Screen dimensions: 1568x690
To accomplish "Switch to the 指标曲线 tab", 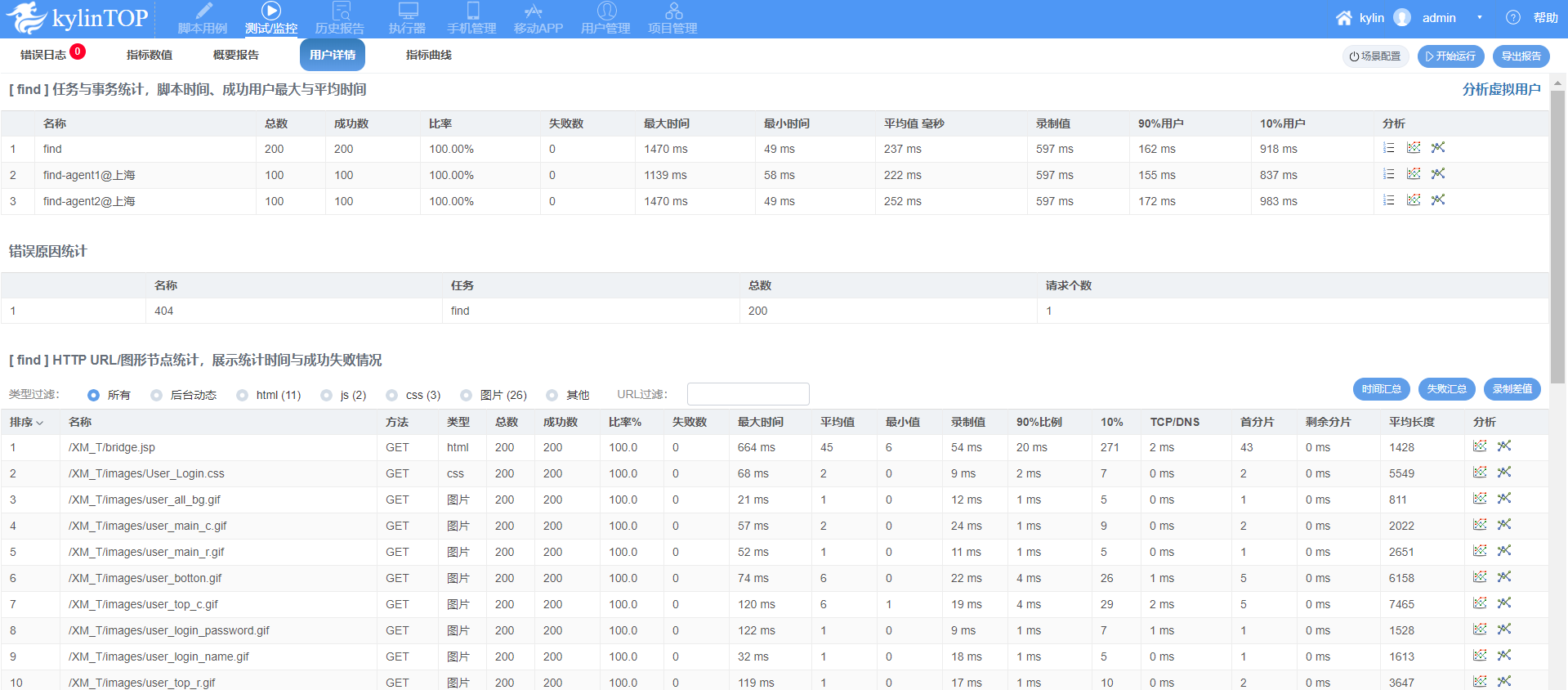I will point(428,56).
